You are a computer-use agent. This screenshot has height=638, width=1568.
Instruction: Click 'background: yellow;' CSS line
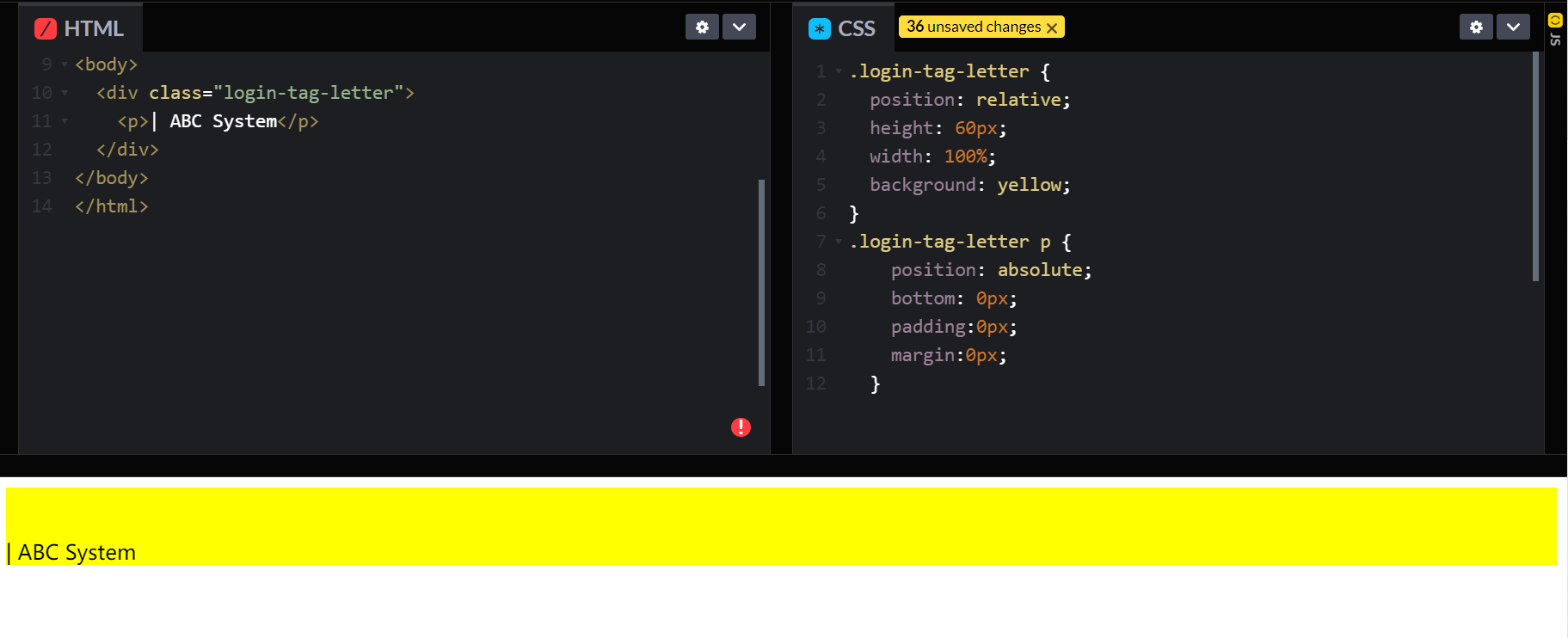[970, 185]
